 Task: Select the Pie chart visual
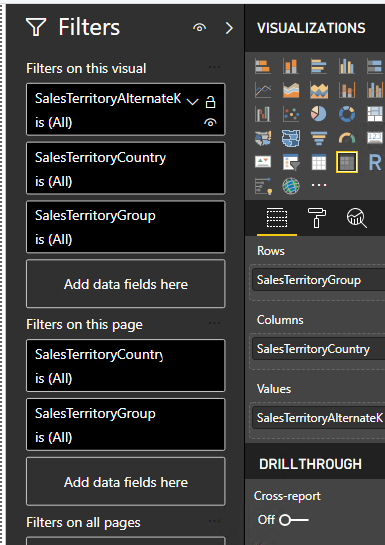click(x=319, y=114)
